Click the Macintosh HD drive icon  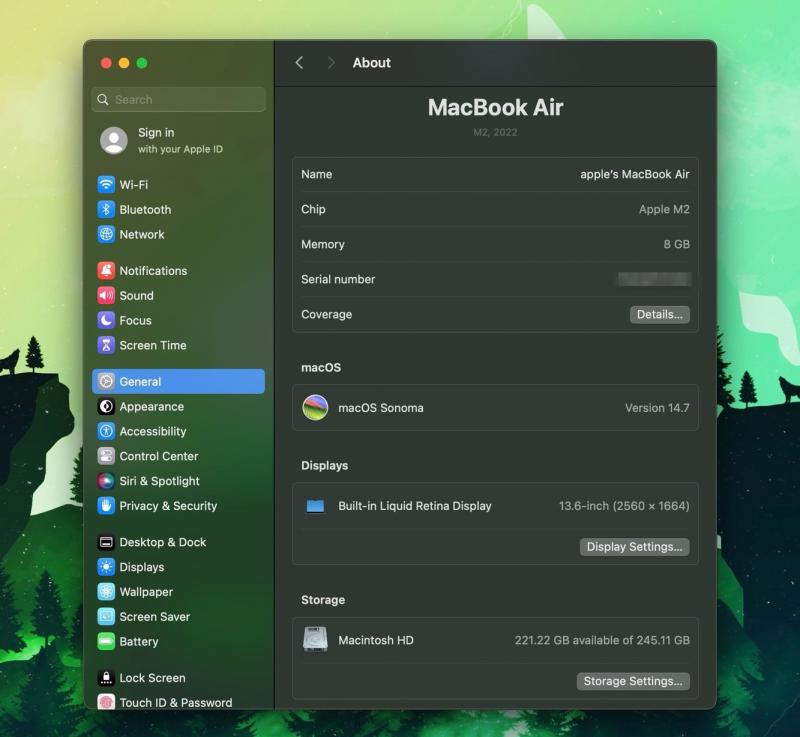(x=315, y=640)
